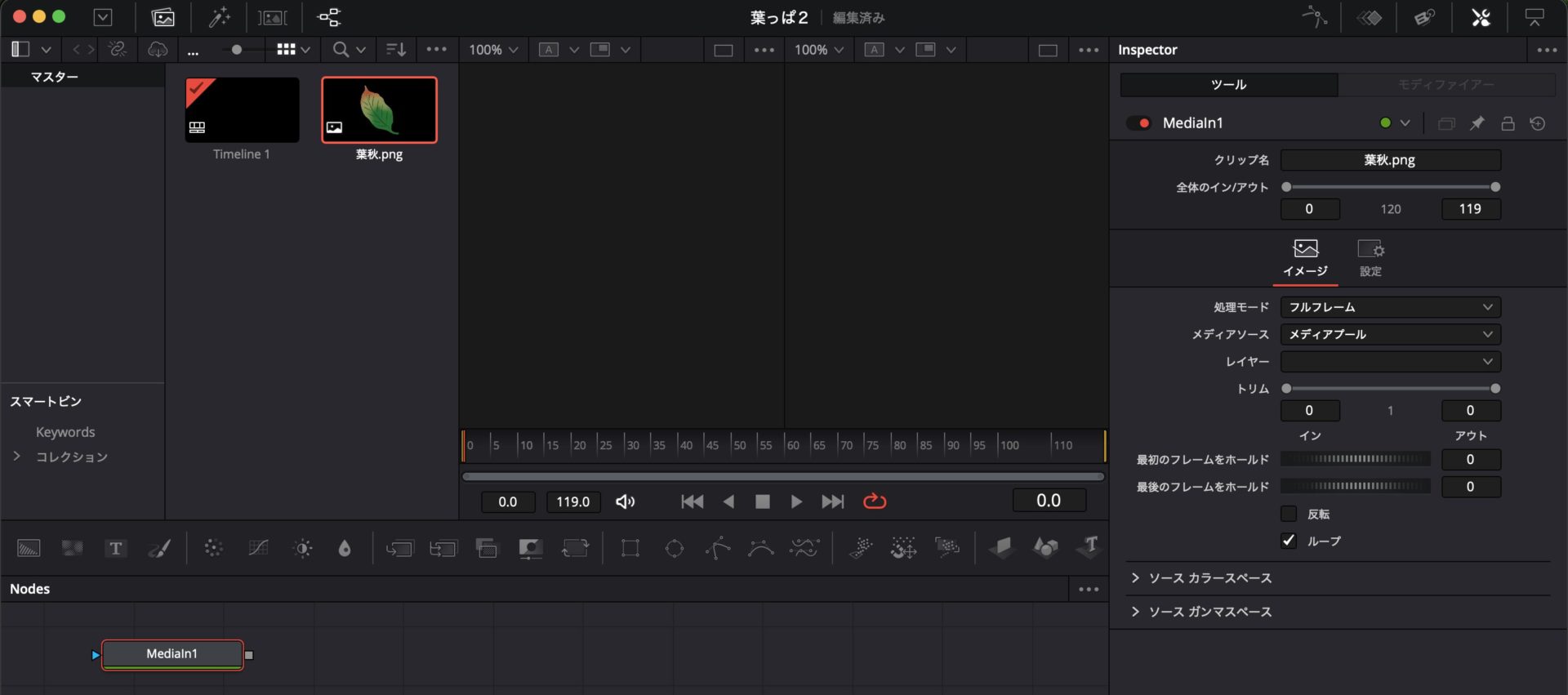Select the Ellipse mask tool

[674, 548]
